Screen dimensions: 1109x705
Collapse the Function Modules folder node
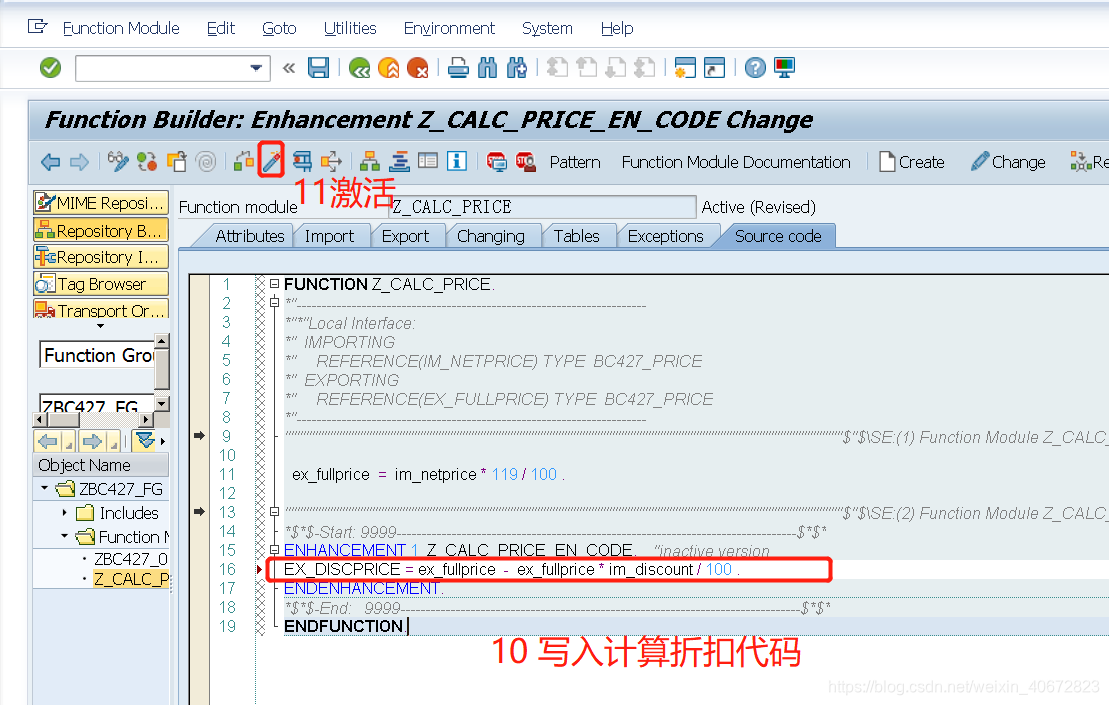(64, 536)
